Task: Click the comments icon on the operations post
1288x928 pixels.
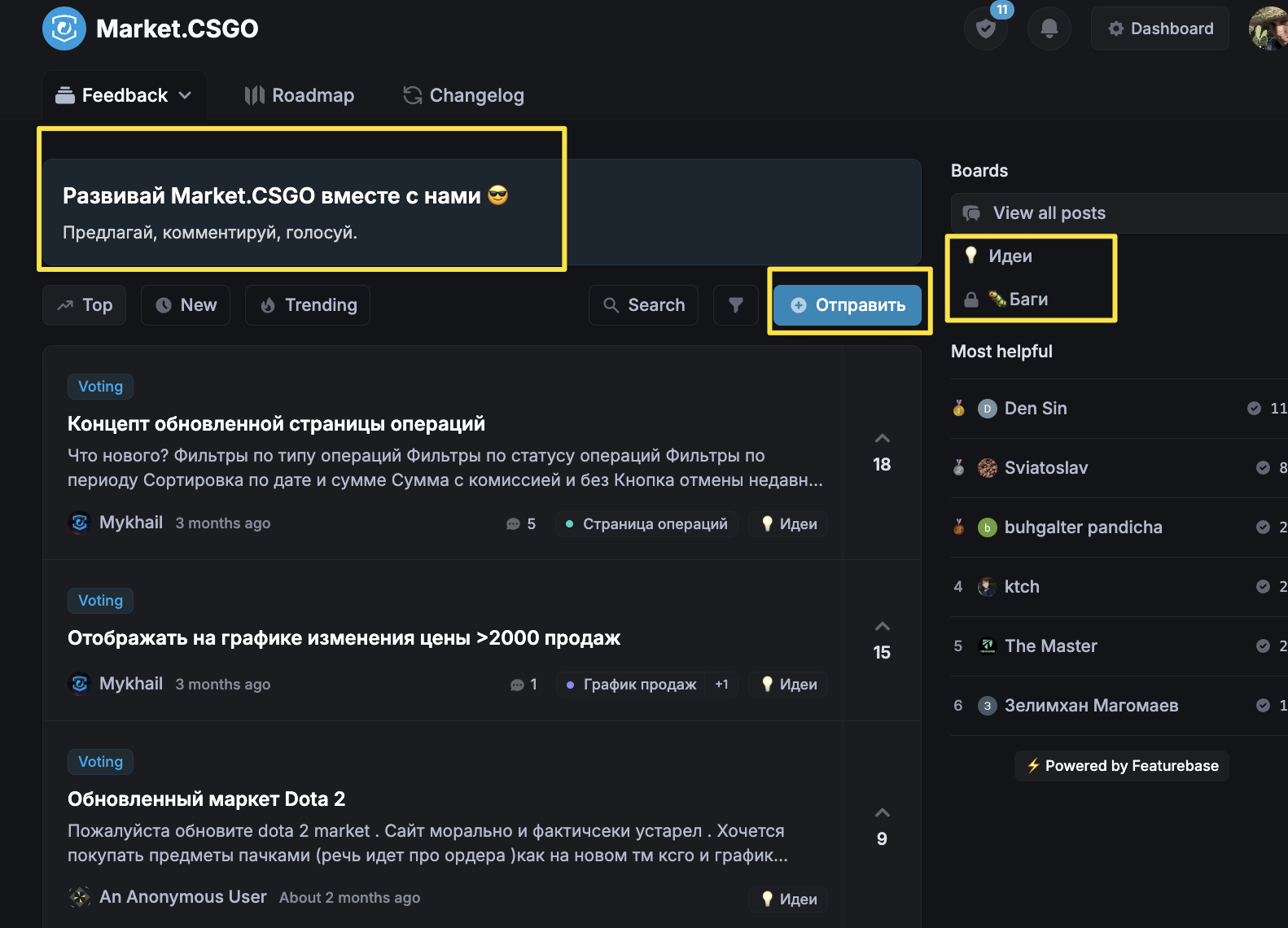Action: coord(513,524)
